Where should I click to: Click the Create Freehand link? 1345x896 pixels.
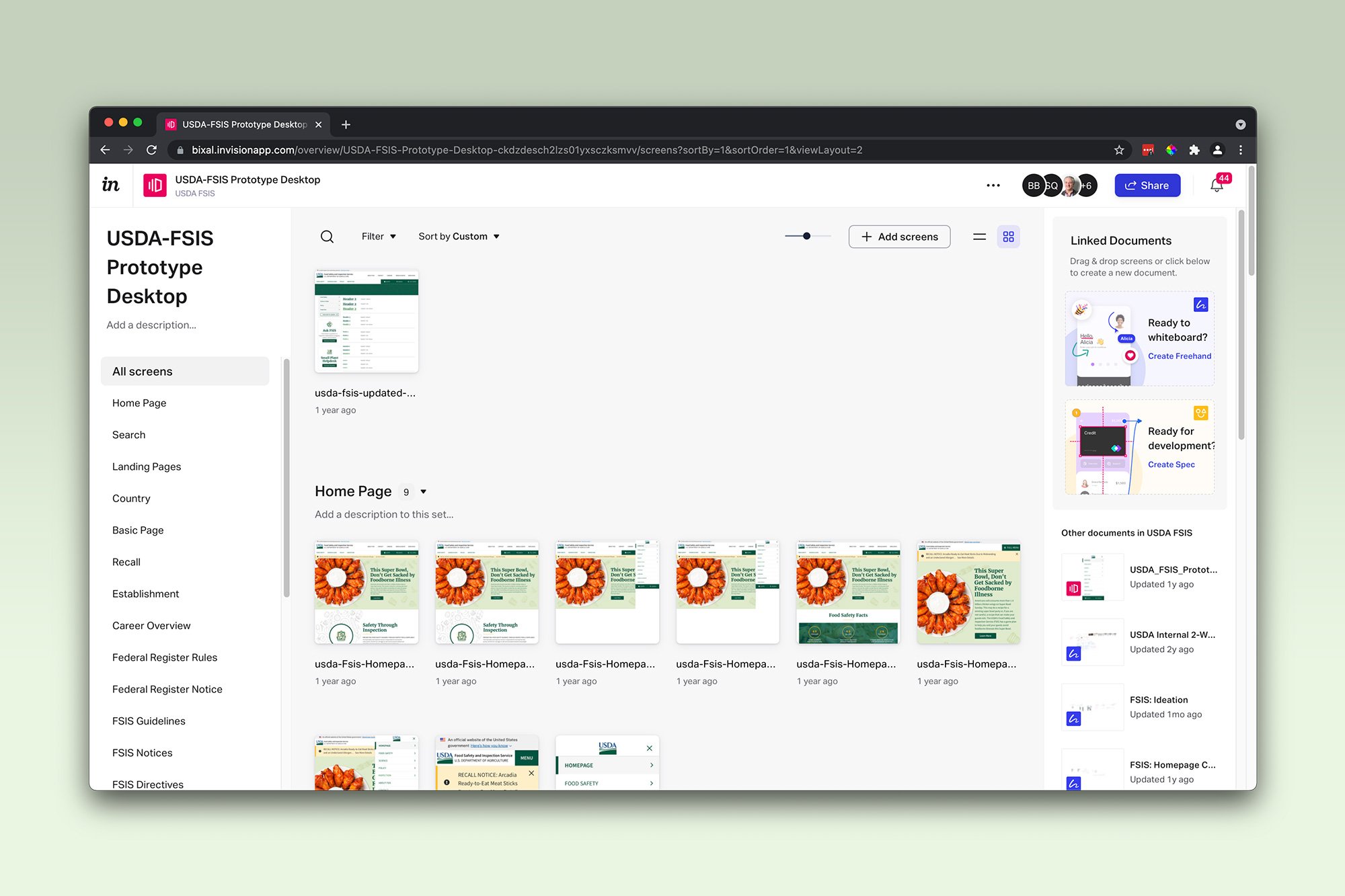click(x=1179, y=356)
